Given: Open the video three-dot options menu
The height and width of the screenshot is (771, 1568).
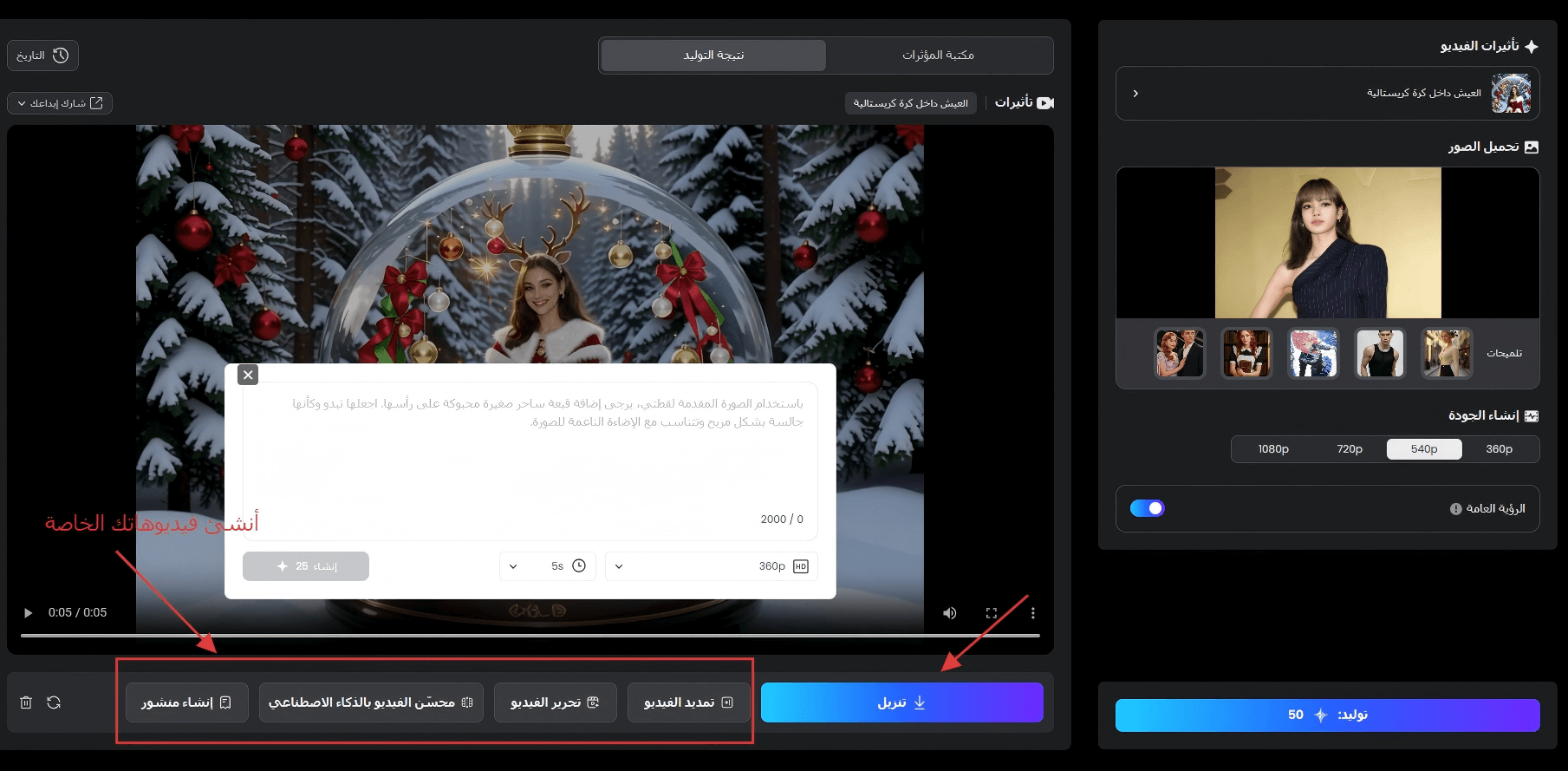Looking at the screenshot, I should (x=1032, y=613).
